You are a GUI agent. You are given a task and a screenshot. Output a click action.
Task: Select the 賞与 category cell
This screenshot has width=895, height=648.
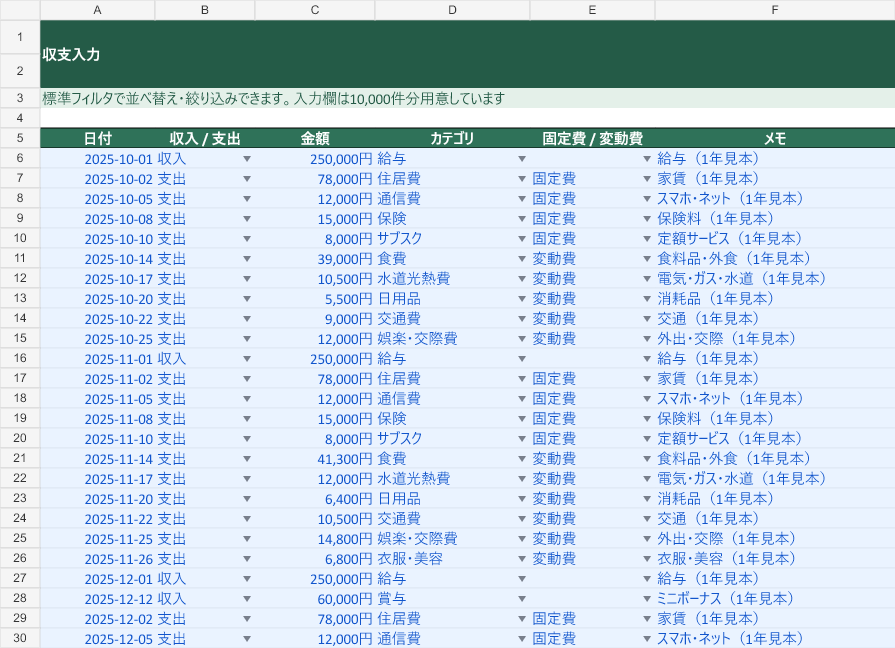[452, 599]
